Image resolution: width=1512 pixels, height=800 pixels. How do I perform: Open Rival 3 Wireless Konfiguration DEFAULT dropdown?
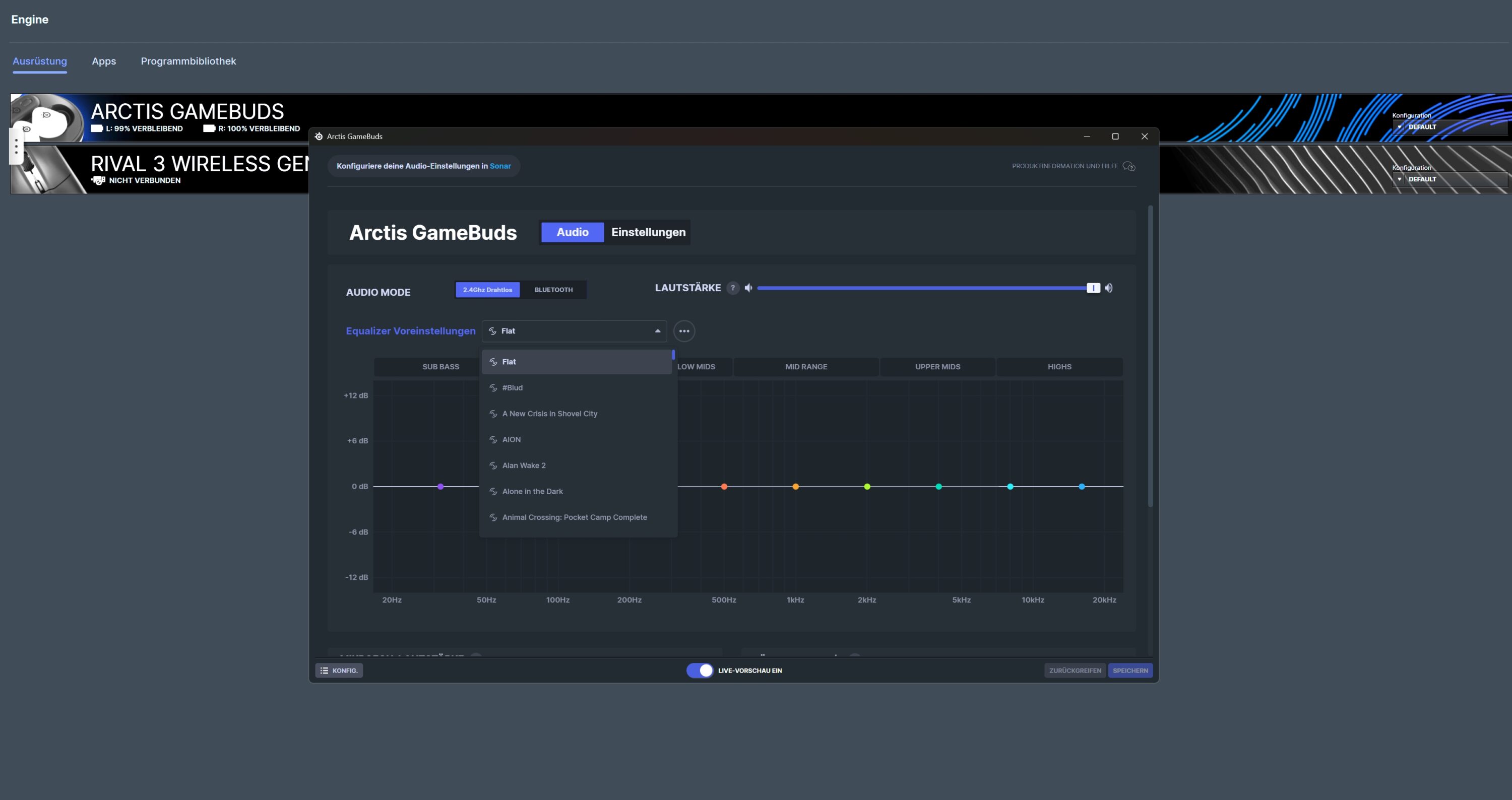[x=1450, y=179]
